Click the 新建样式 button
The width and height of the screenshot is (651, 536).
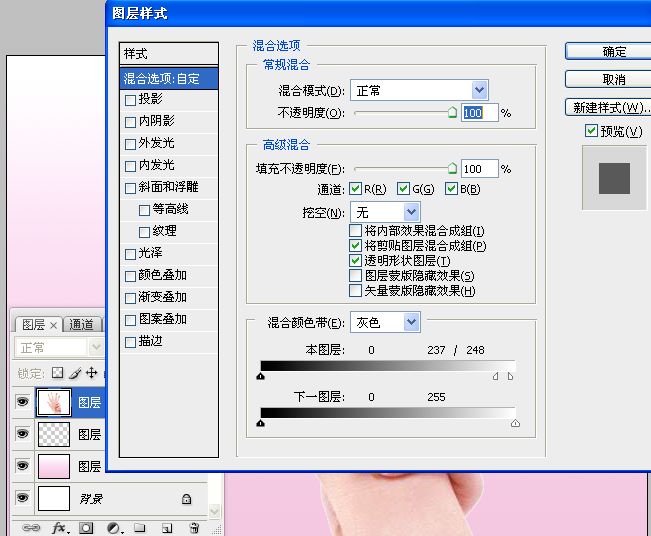[610, 108]
